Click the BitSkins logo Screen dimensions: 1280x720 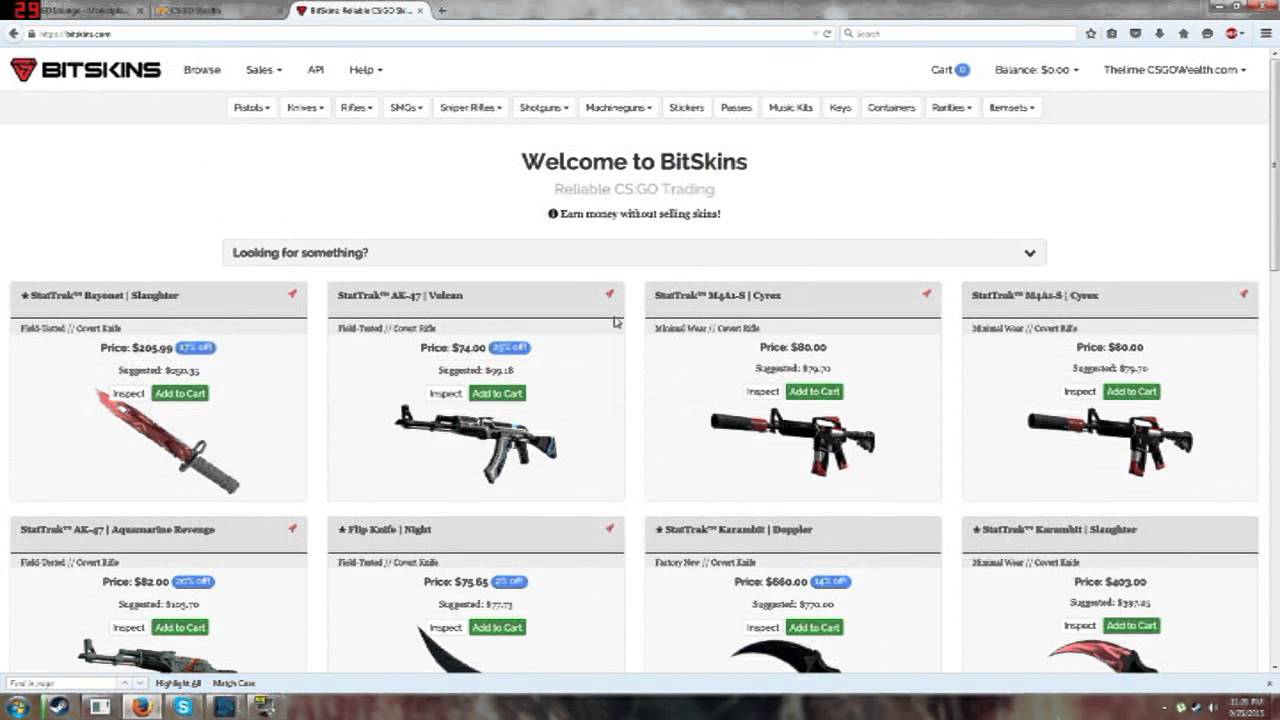click(x=86, y=70)
